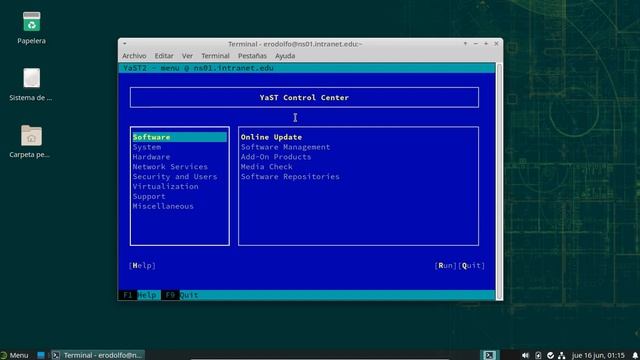Select the Sistema de archivos desktop icon
The image size is (640, 360).
coord(31,78)
